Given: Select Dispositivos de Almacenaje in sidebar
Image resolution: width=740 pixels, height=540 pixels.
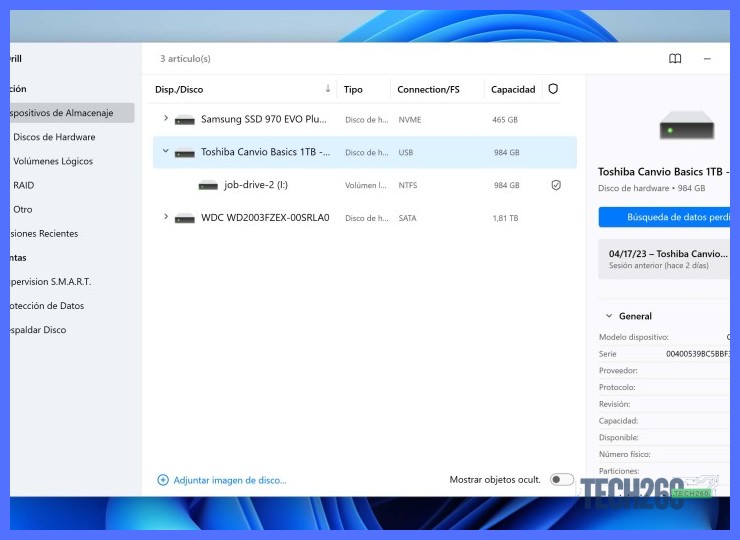Looking at the screenshot, I should click(72, 113).
